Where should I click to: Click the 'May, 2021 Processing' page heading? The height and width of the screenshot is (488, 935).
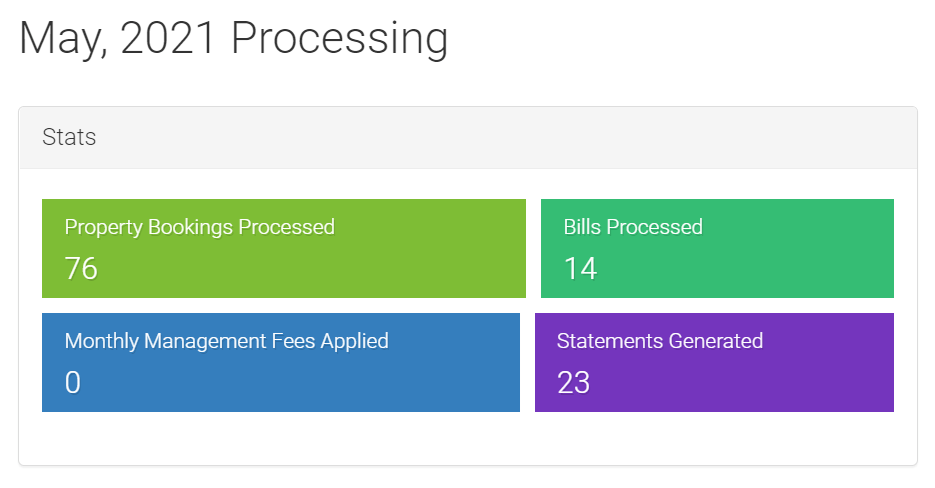[x=233, y=39]
